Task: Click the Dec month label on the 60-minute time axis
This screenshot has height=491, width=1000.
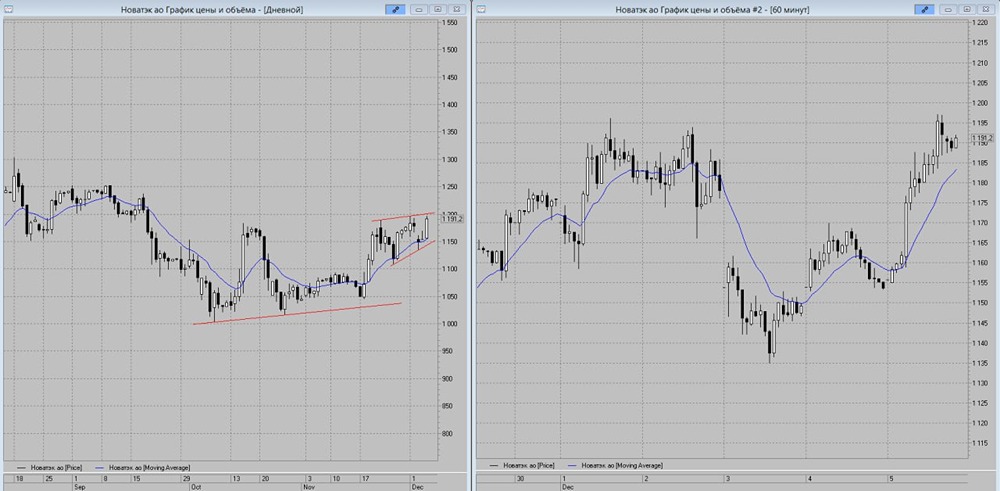Action: (566, 486)
